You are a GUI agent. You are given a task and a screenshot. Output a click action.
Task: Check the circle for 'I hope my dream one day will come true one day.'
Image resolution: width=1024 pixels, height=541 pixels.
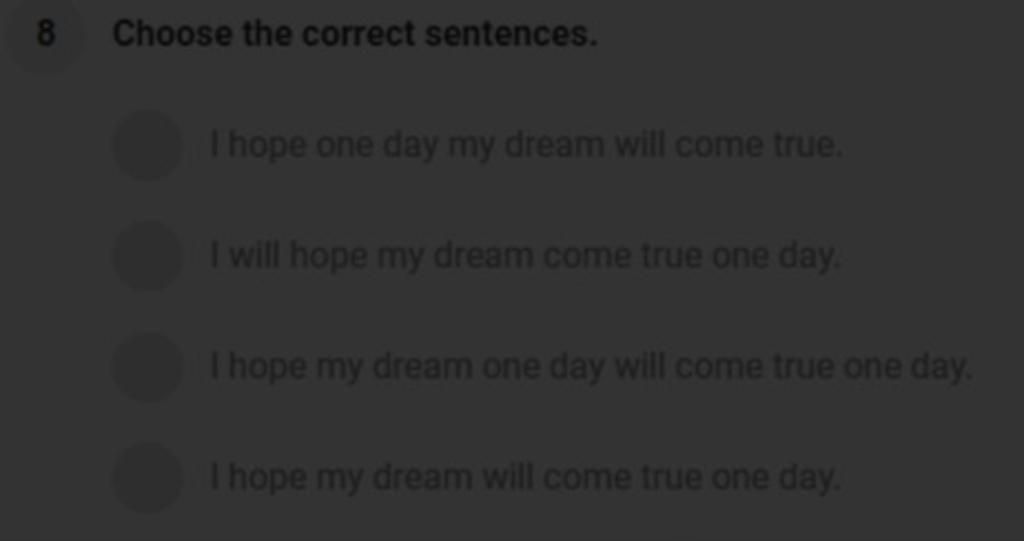click(x=148, y=367)
